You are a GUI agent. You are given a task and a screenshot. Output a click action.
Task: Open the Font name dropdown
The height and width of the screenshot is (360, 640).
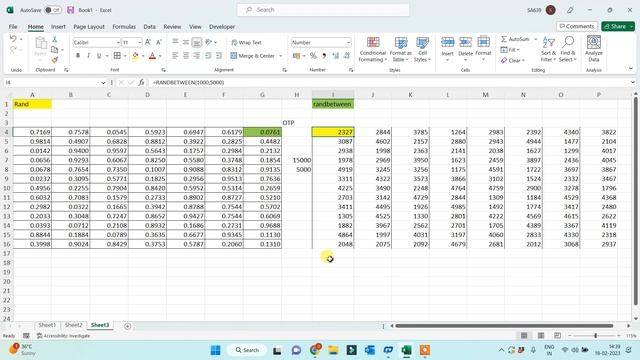pyautogui.click(x=118, y=42)
